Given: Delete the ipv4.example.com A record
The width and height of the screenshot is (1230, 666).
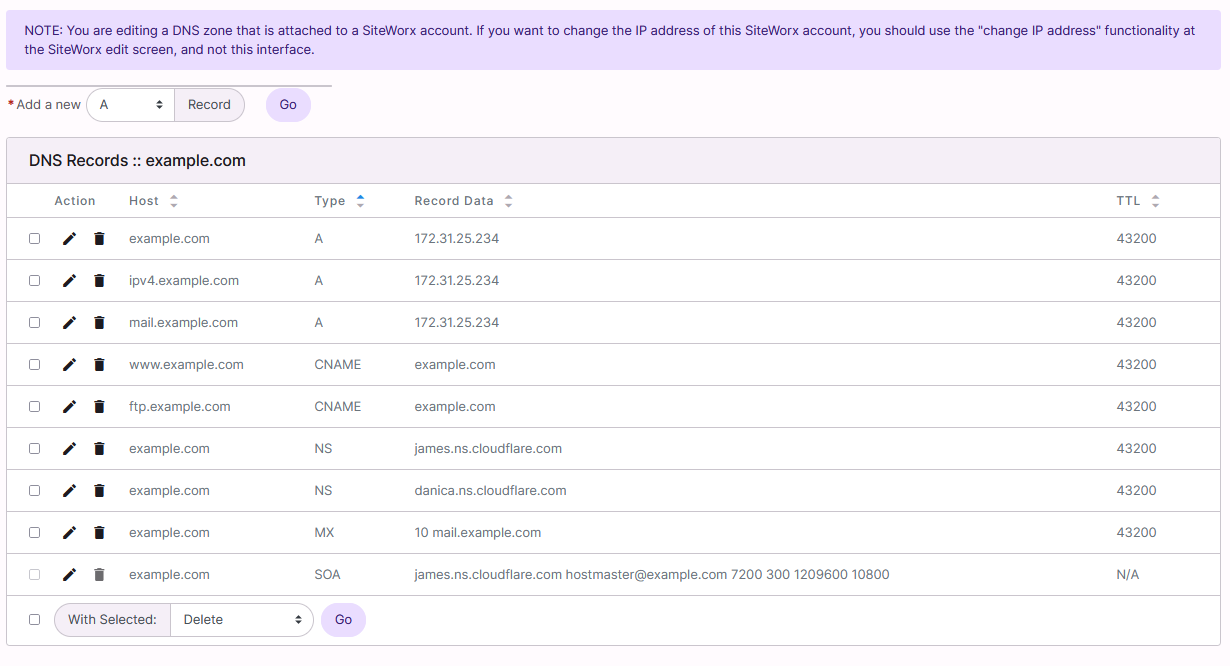Looking at the screenshot, I should point(98,280).
